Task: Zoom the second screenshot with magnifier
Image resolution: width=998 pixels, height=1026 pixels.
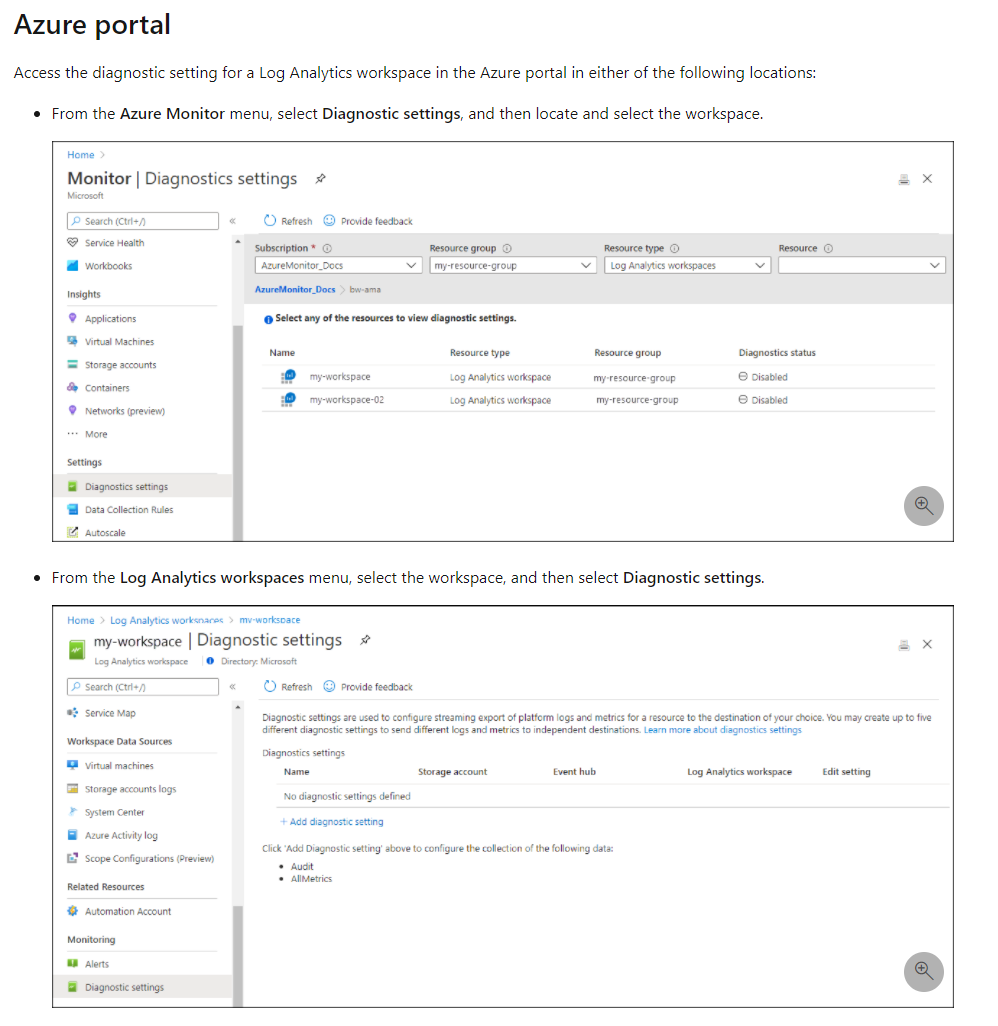Action: 923,971
